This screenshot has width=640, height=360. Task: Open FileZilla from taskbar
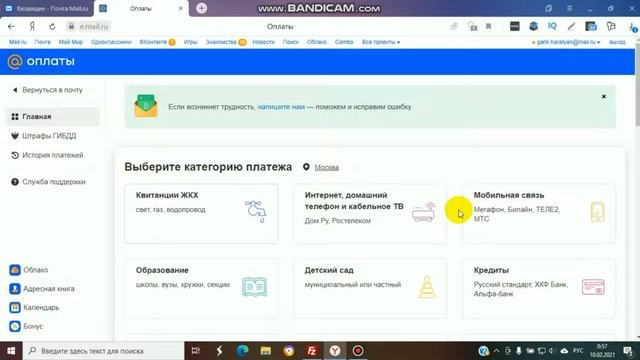pyautogui.click(x=312, y=351)
